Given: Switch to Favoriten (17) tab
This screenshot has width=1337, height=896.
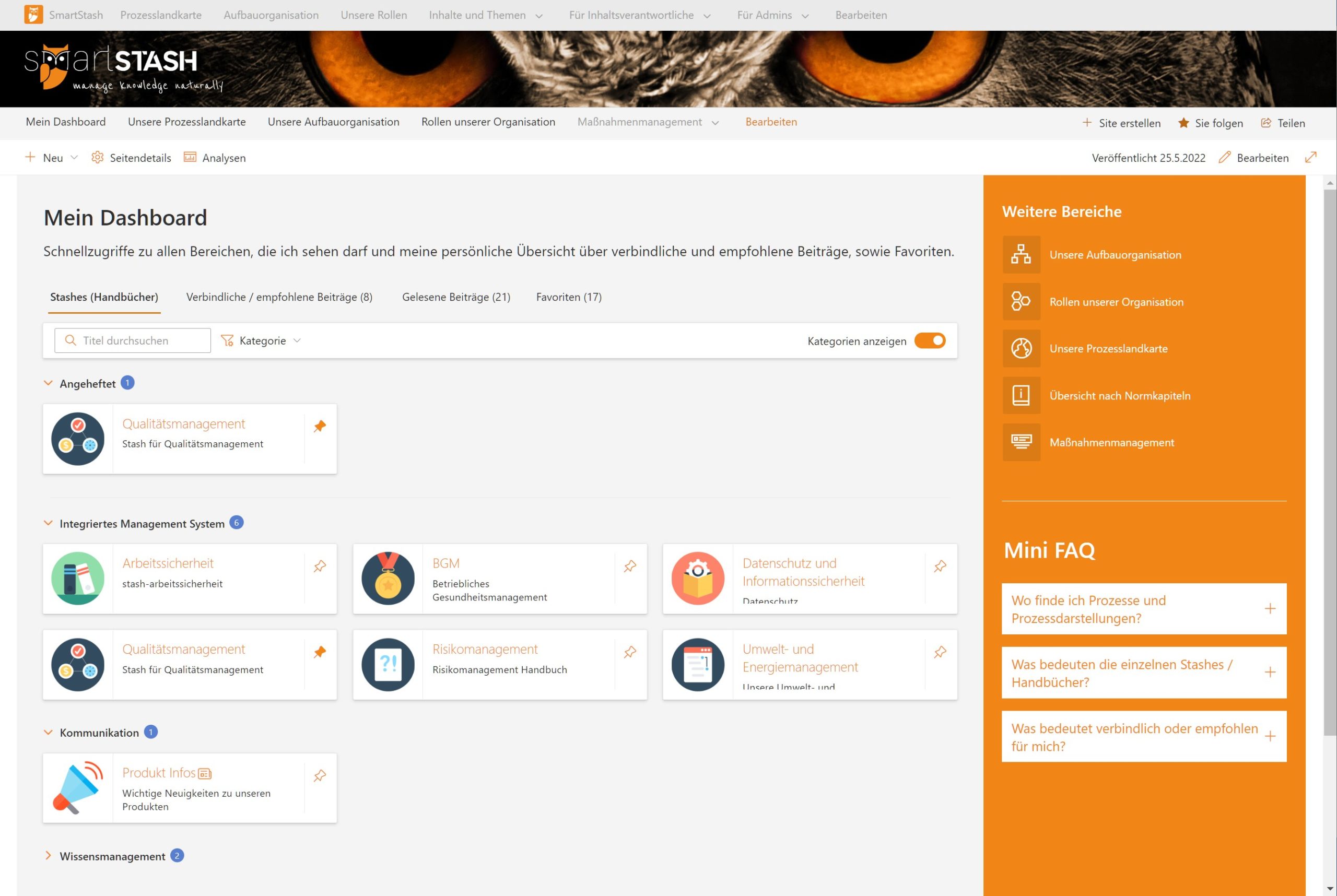Looking at the screenshot, I should coord(569,297).
